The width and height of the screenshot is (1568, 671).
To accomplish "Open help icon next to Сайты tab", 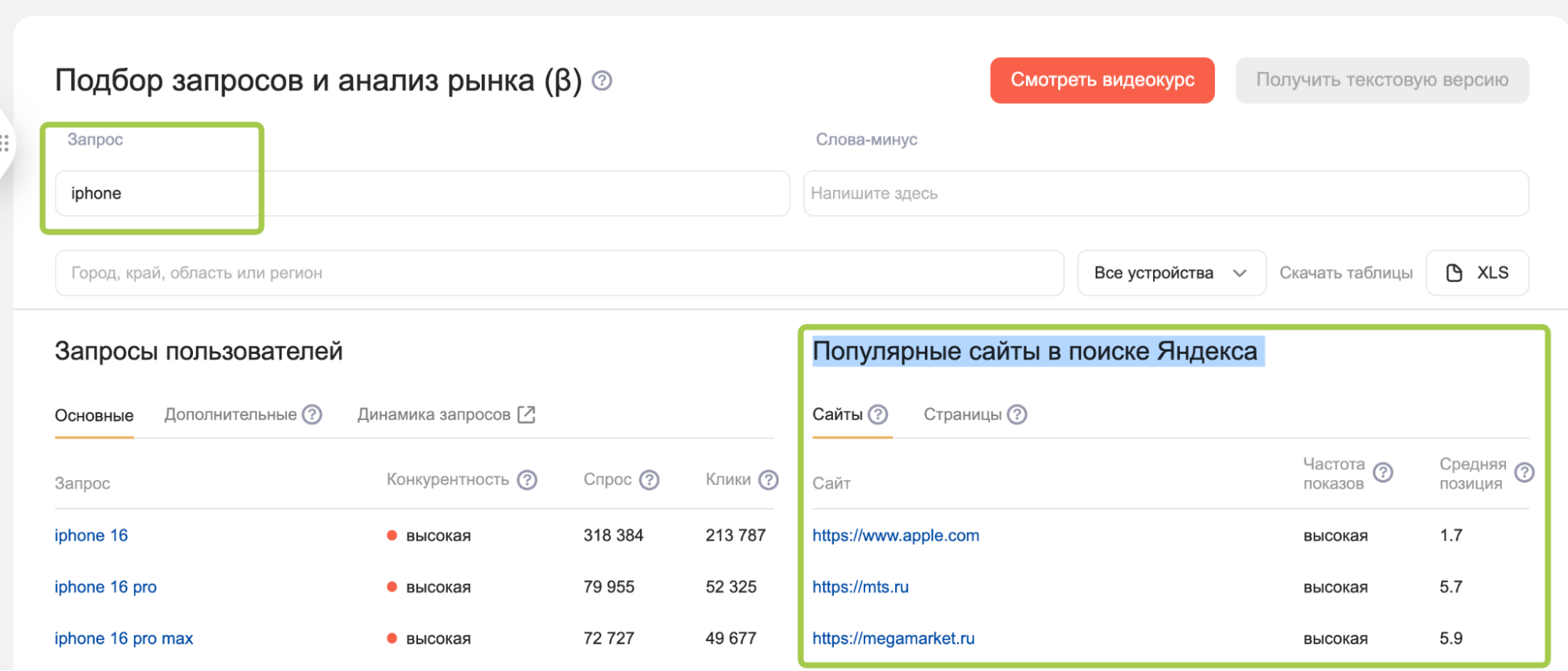I will click(x=879, y=414).
